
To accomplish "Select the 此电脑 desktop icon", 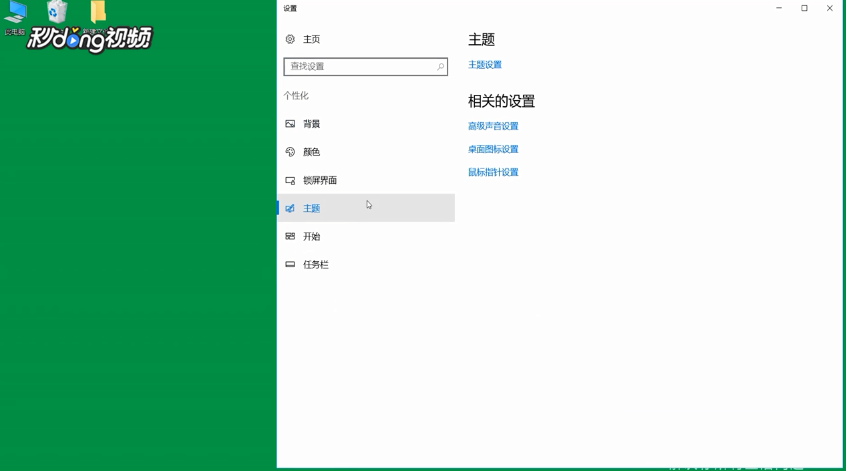I will tap(15, 17).
